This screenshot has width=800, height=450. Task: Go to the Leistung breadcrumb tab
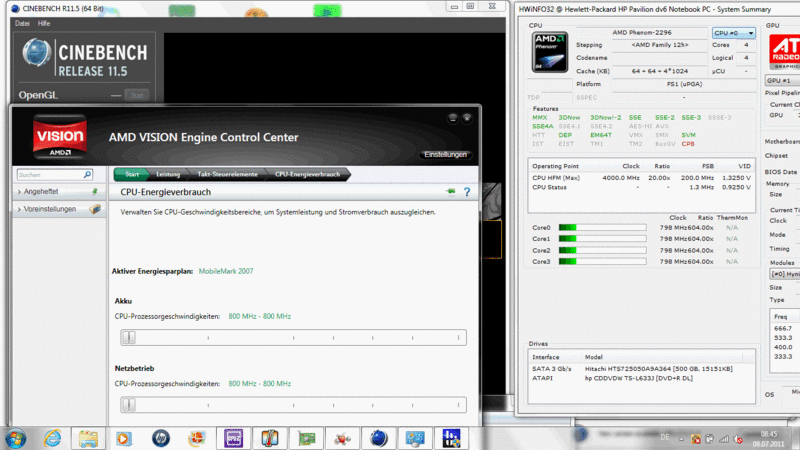tap(168, 174)
